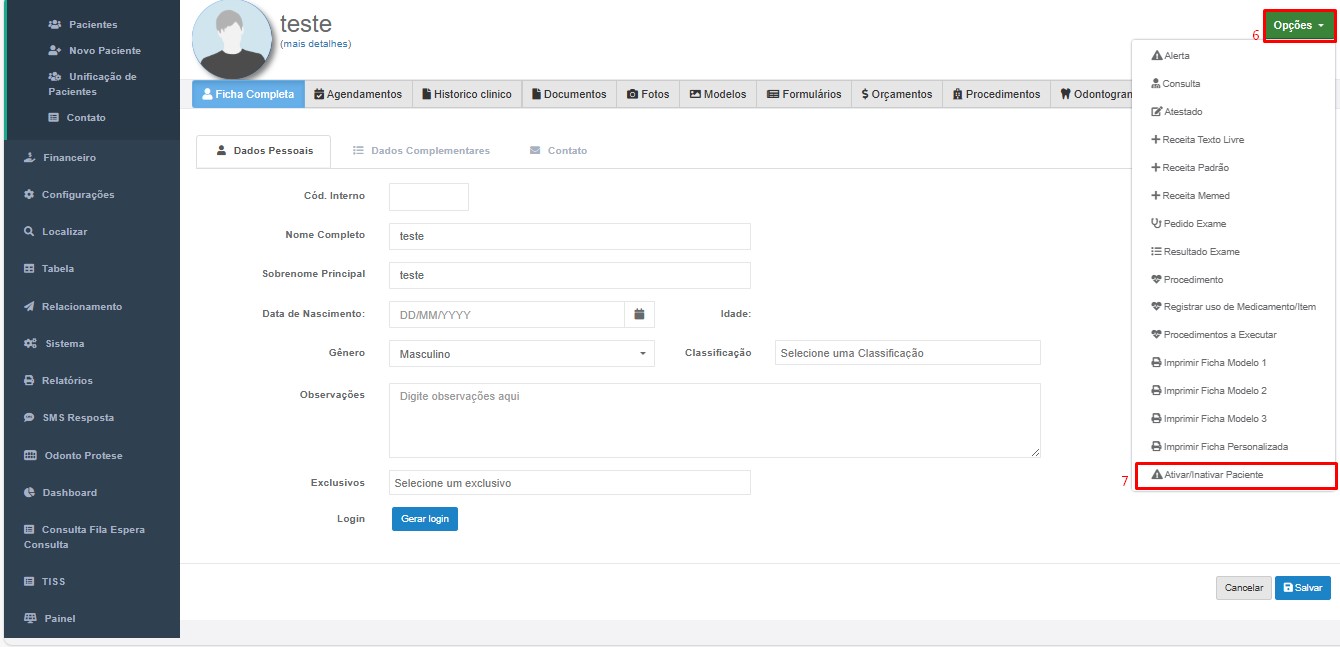Switch to the Agendamentos tab
1340x647 pixels.
pyautogui.click(x=357, y=94)
